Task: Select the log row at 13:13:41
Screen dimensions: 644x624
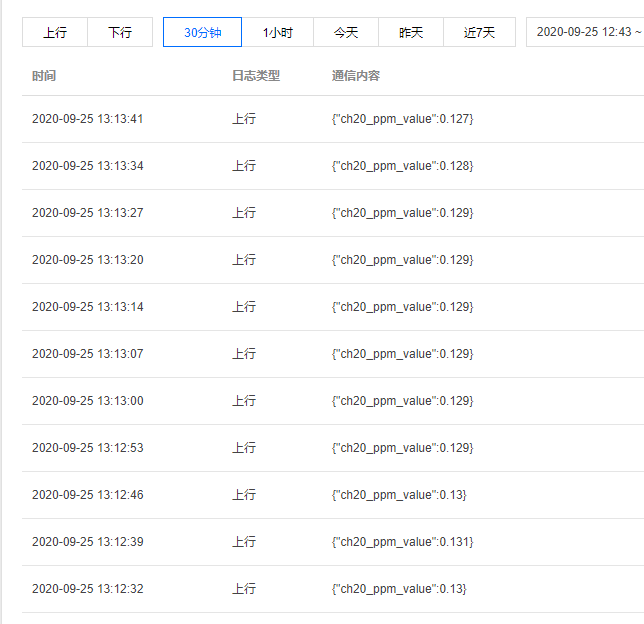Action: pyautogui.click(x=333, y=119)
